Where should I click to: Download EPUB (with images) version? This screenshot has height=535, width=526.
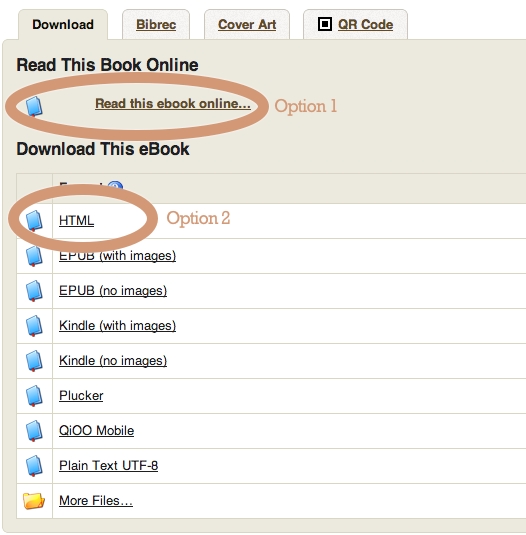pyautogui.click(x=117, y=256)
